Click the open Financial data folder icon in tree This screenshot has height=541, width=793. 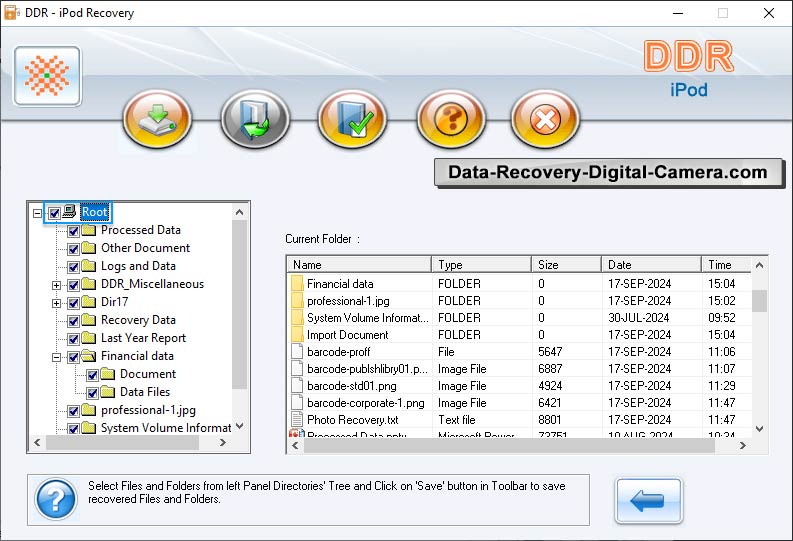pos(89,356)
